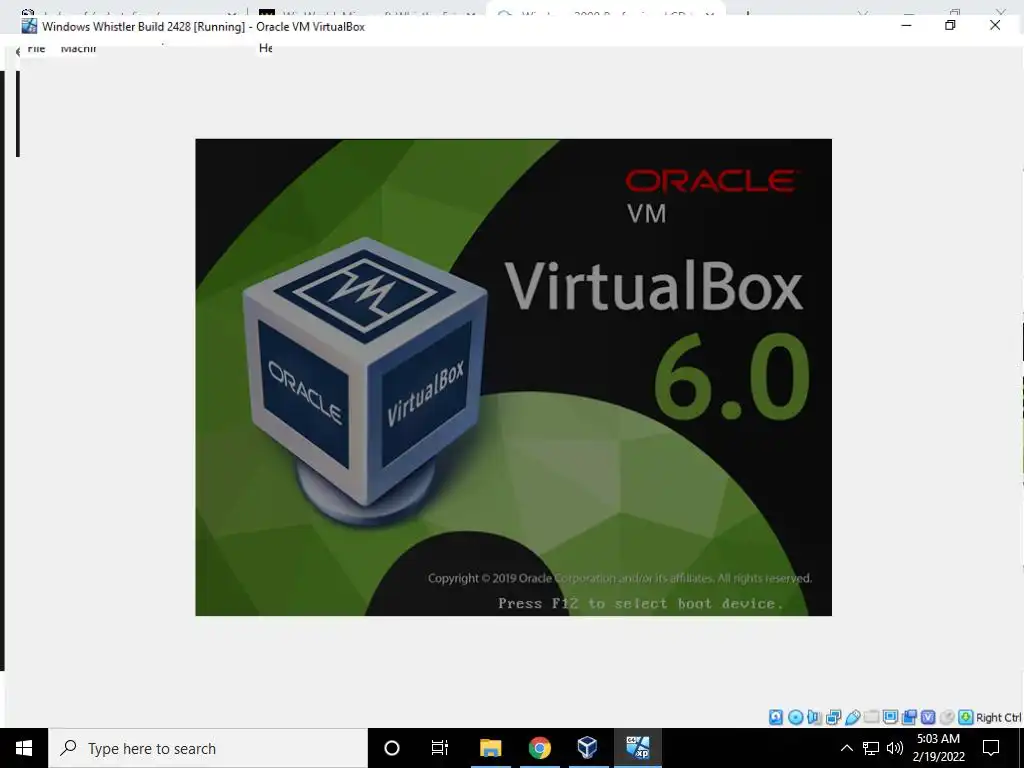
Task: Restore down the VirtualBox VM window
Action: click(950, 25)
